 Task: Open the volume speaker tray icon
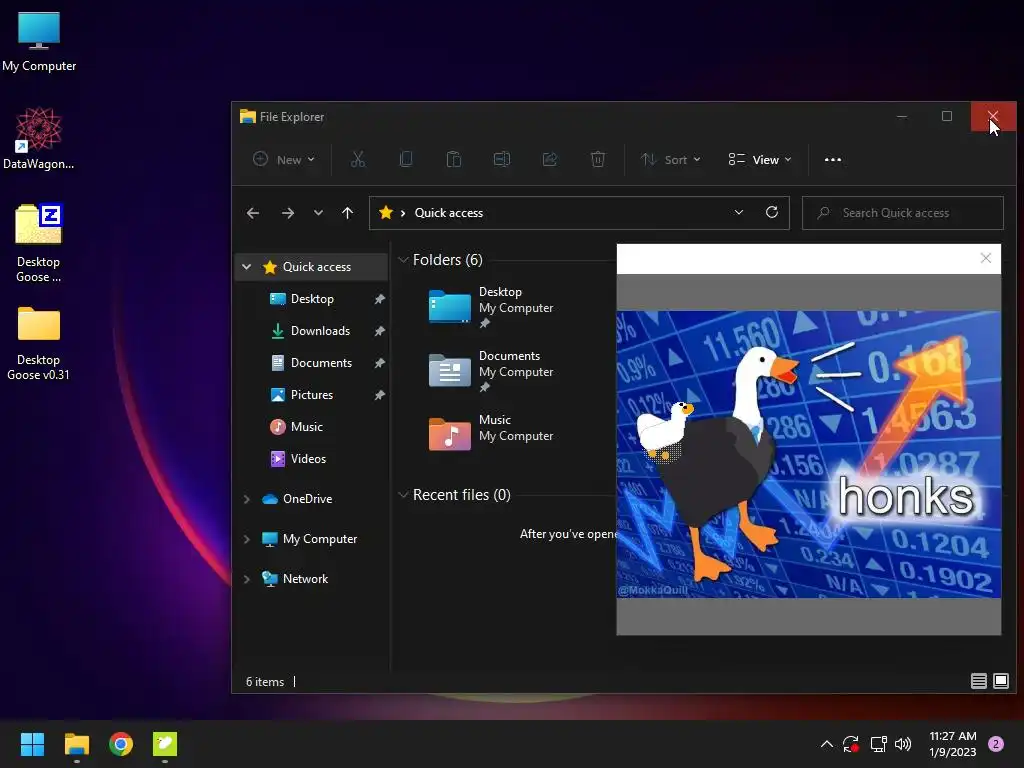click(x=903, y=744)
